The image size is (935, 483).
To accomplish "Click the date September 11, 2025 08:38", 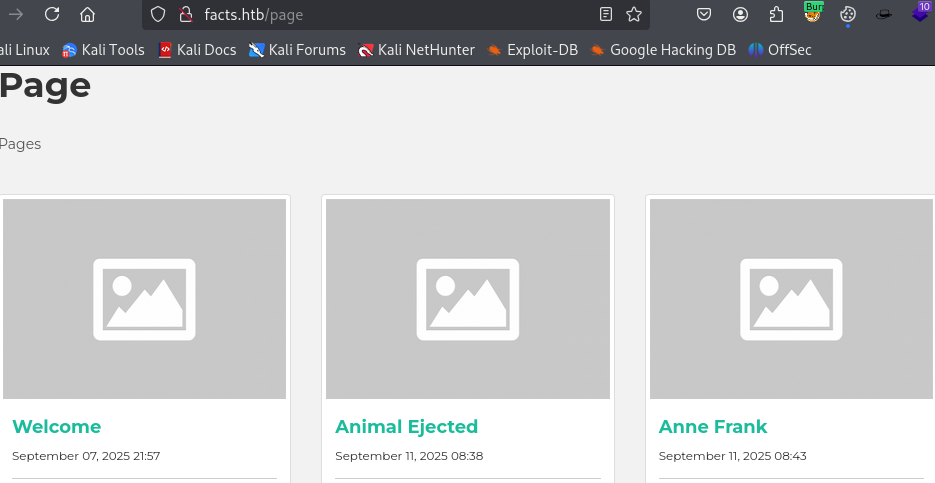I will click(409, 456).
